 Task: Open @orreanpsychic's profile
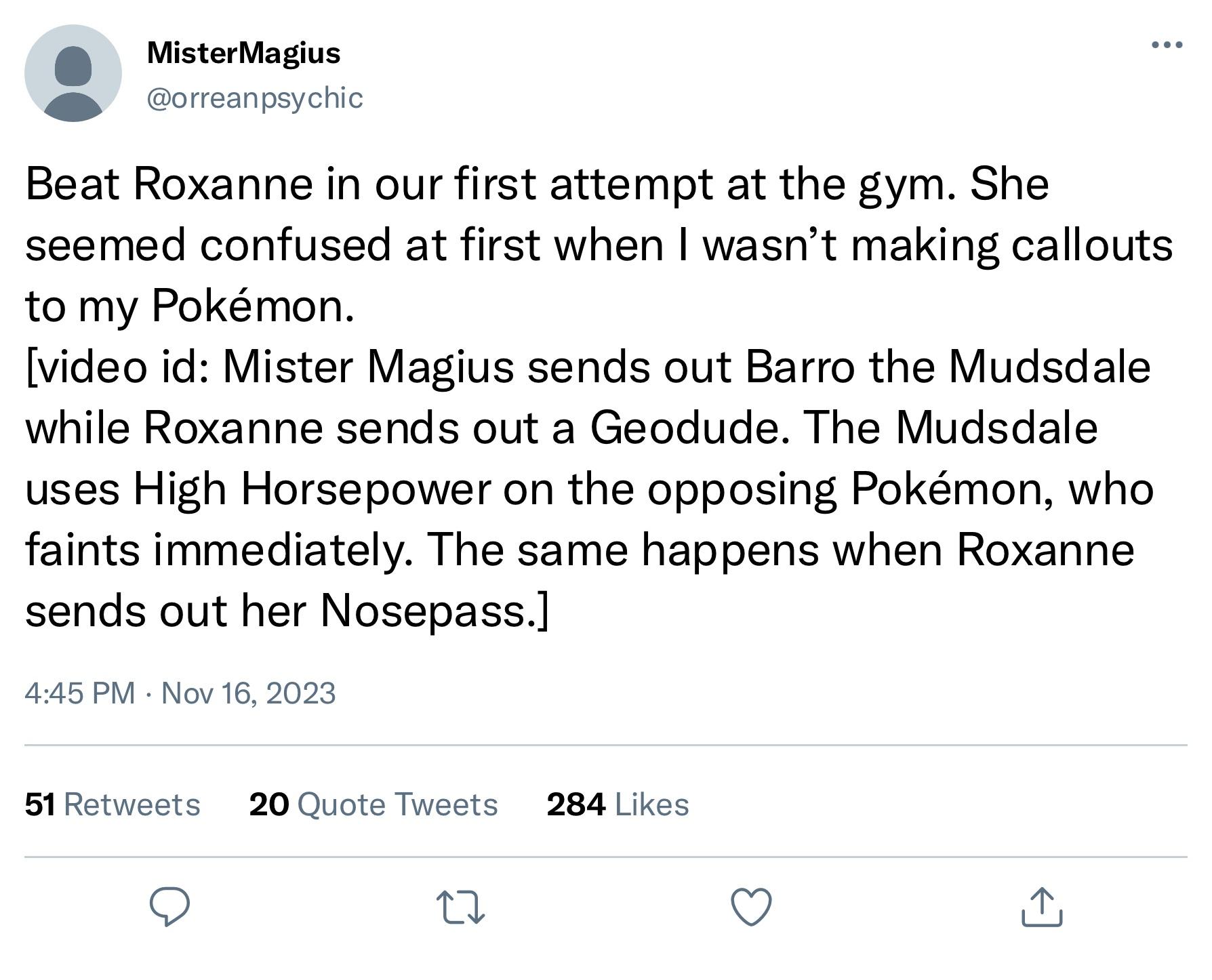pyautogui.click(x=255, y=98)
